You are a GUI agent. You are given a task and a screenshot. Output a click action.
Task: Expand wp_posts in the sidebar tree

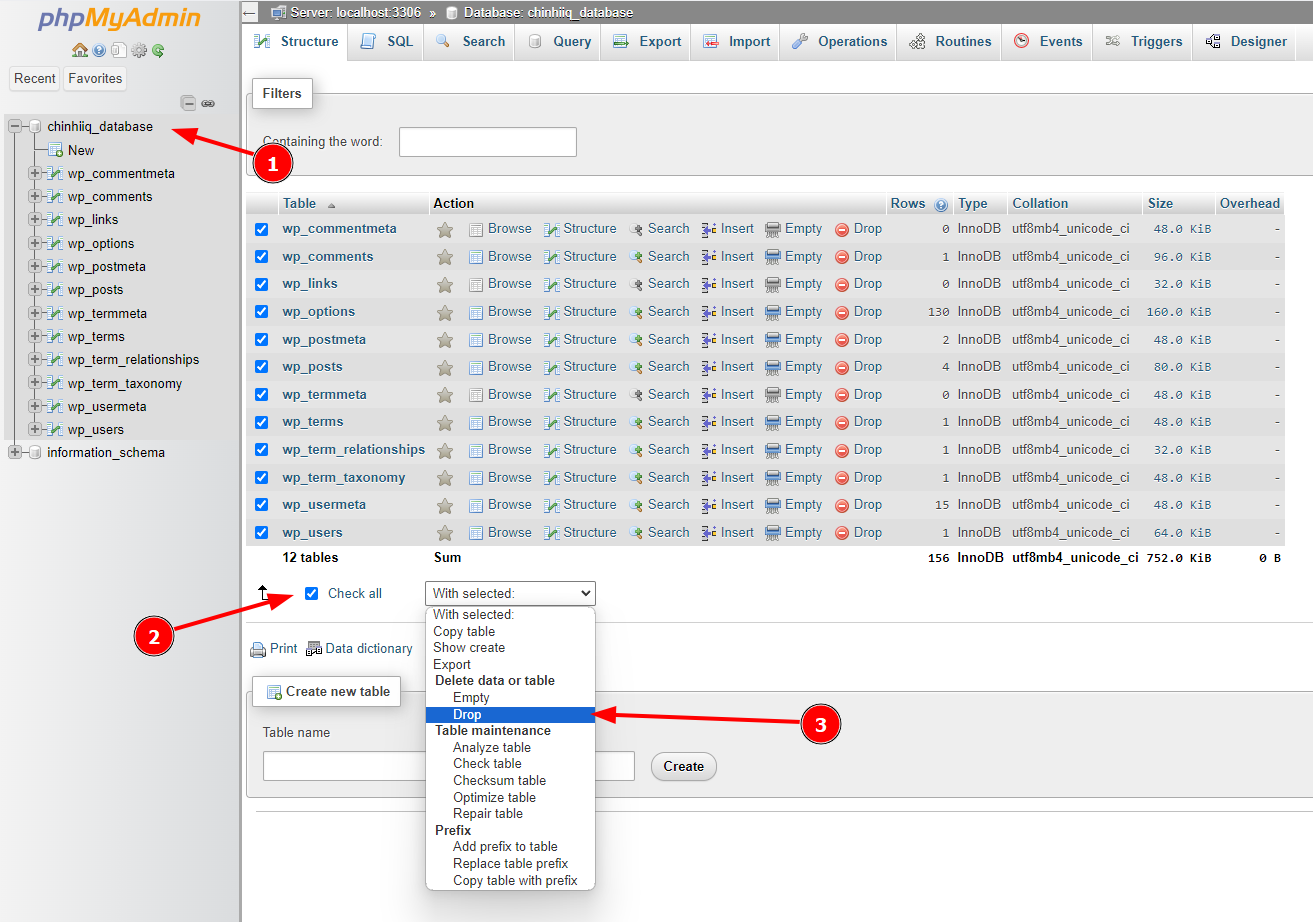pyautogui.click(x=35, y=290)
